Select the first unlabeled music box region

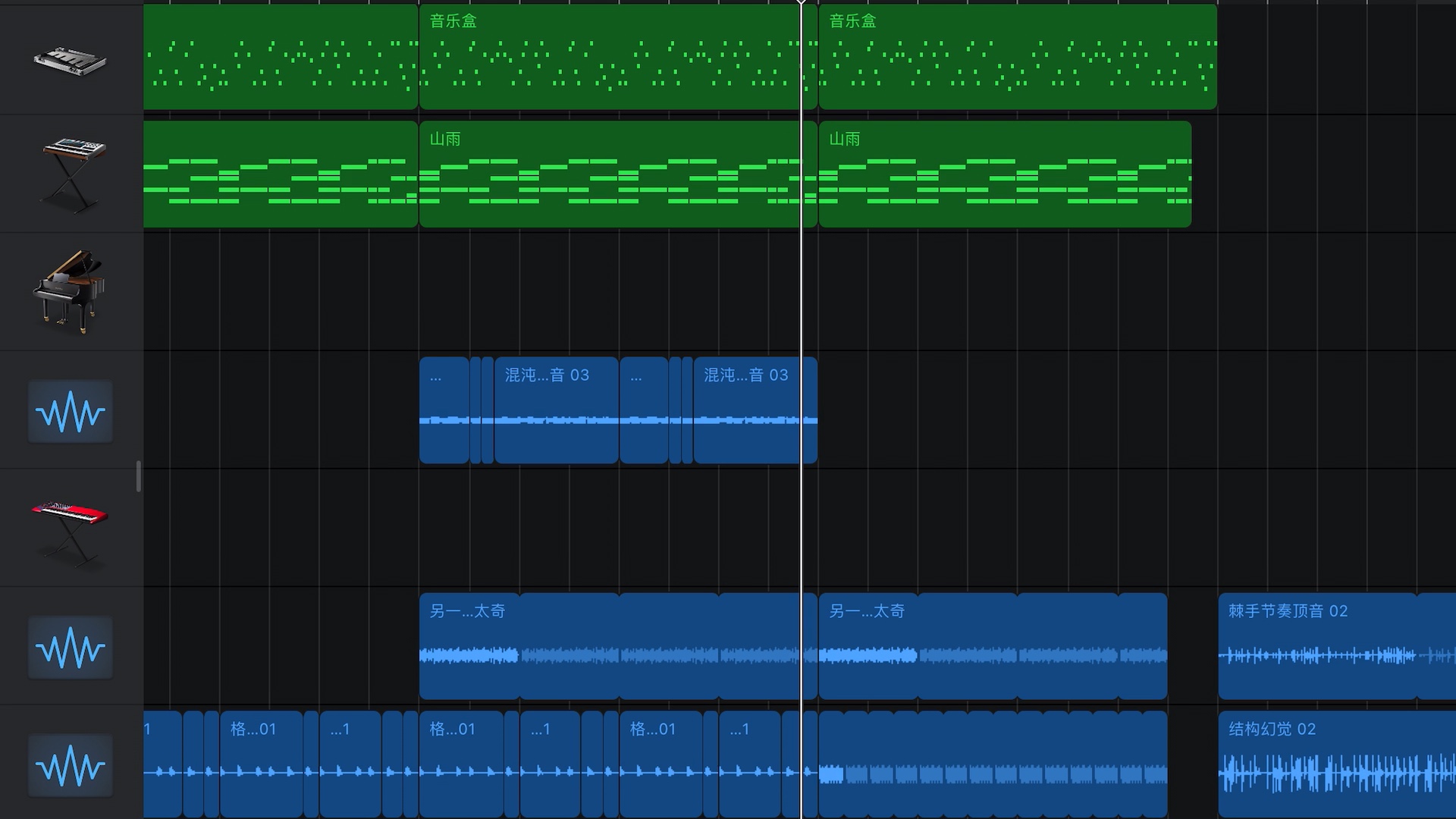pos(281,57)
